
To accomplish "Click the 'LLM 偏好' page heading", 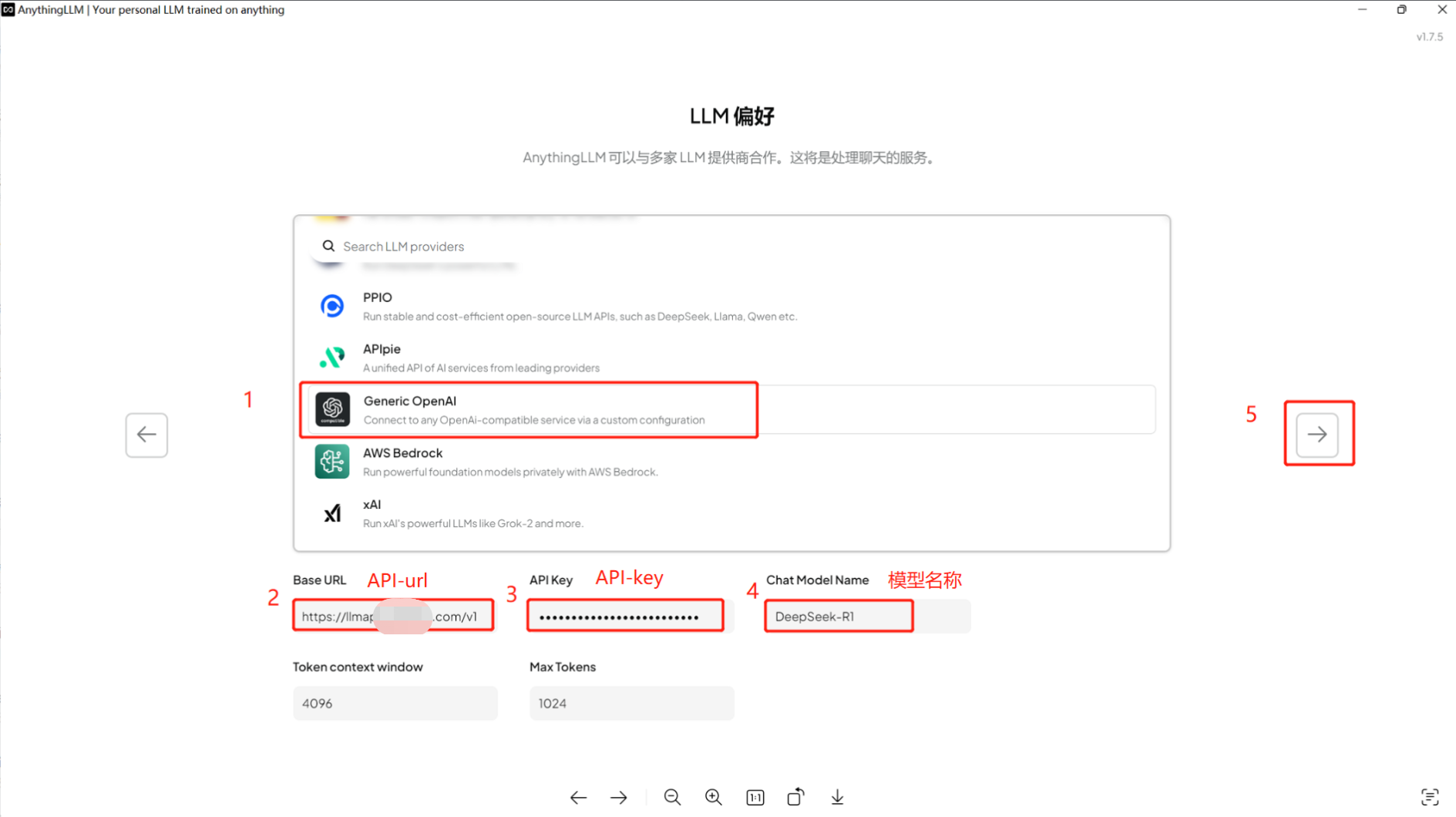I will click(731, 116).
